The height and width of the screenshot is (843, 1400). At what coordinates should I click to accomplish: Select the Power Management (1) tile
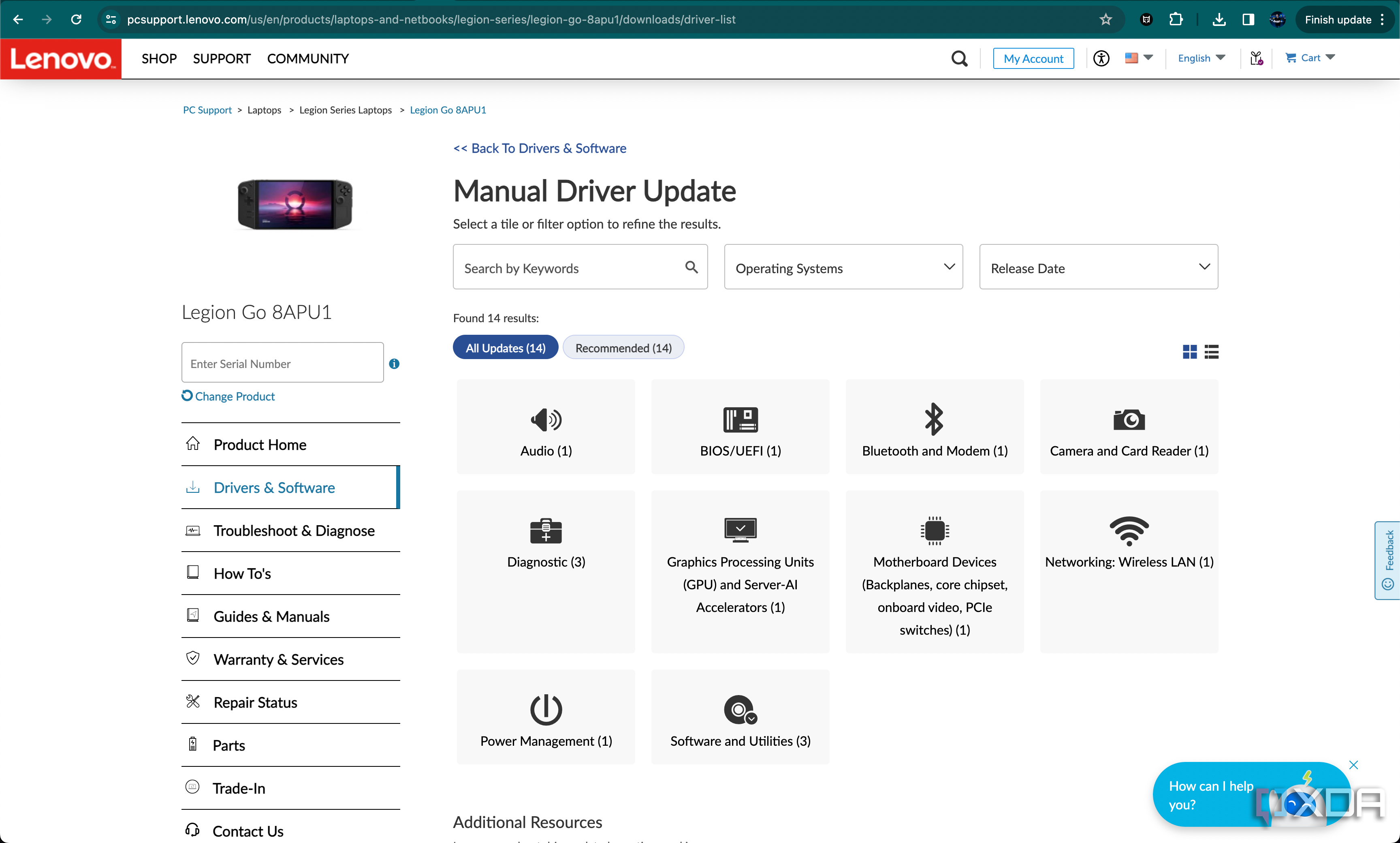(546, 717)
